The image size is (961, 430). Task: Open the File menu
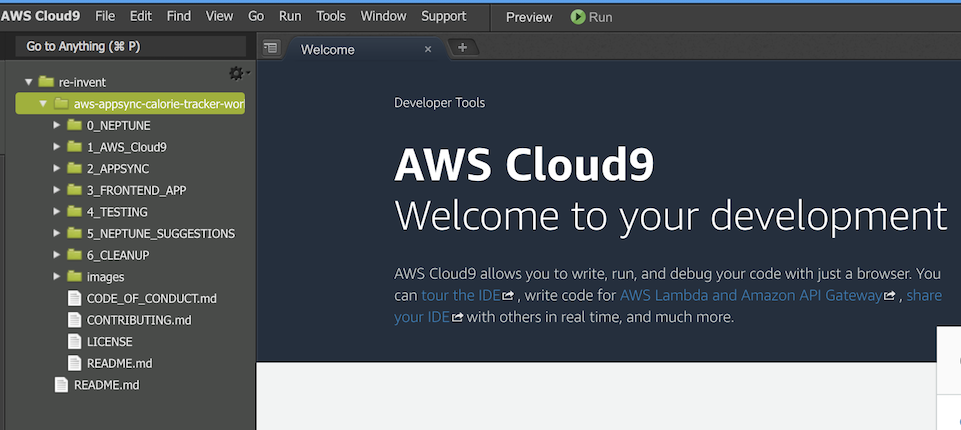(105, 17)
